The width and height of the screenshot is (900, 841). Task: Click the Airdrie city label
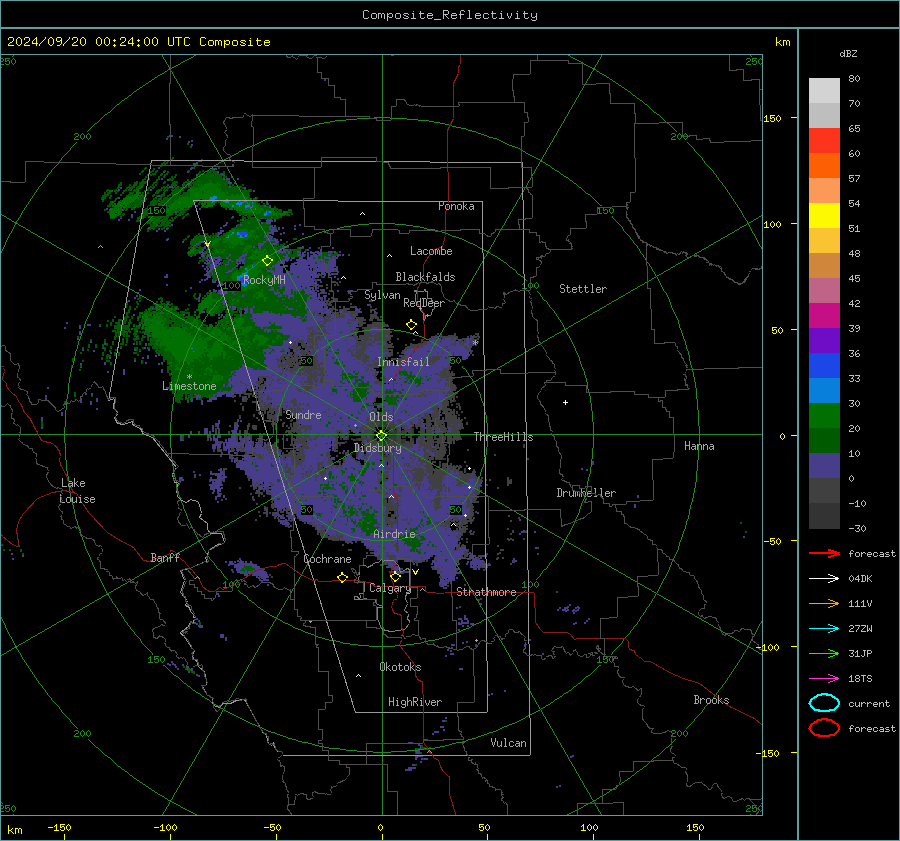coord(394,534)
